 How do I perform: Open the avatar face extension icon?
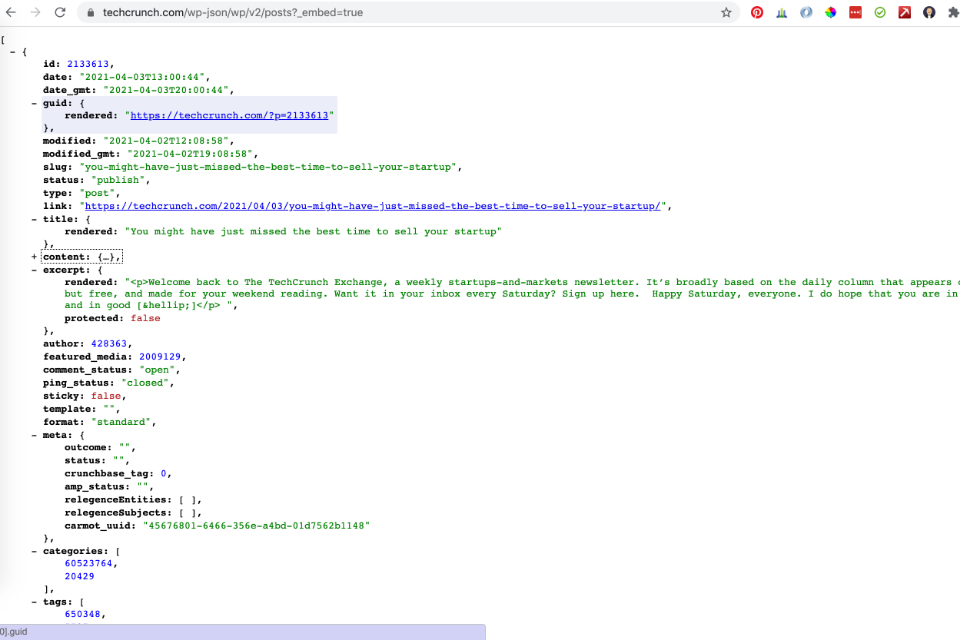929,12
